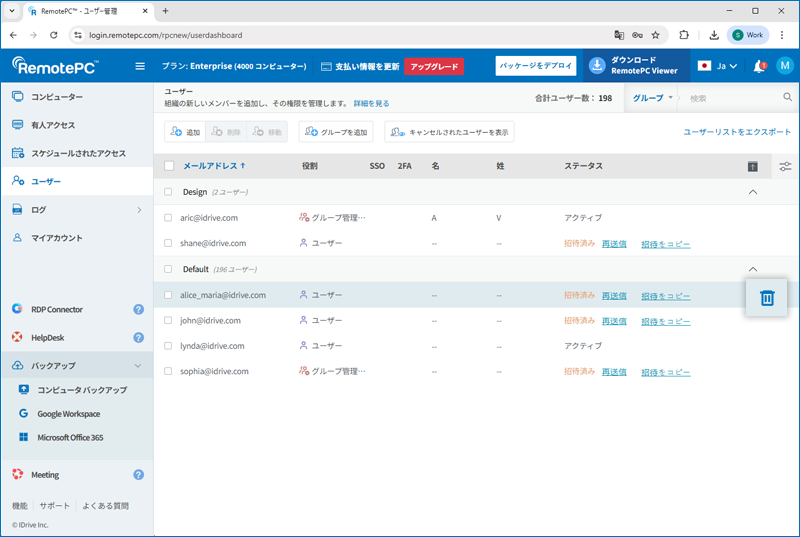
Task: Click 支払い情報を更新 in the header
Action: 361,66
